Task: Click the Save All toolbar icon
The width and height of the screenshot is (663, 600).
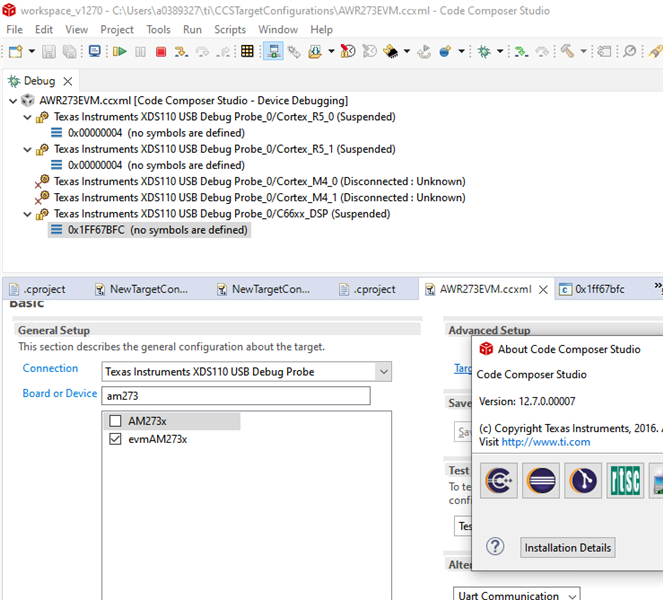Action: [69, 52]
